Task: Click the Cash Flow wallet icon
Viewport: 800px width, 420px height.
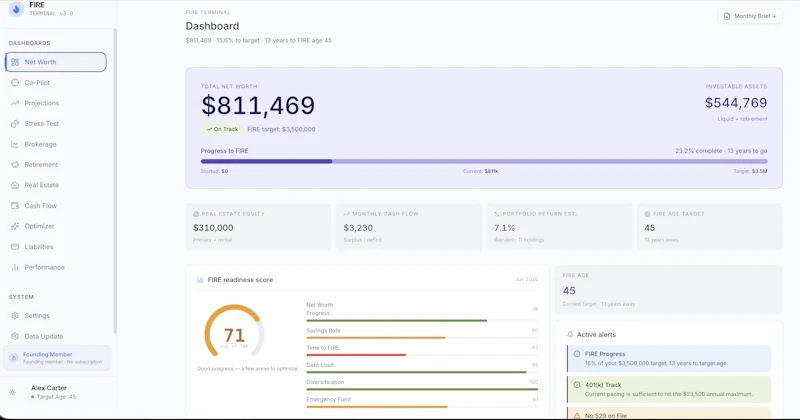Action: tap(15, 206)
